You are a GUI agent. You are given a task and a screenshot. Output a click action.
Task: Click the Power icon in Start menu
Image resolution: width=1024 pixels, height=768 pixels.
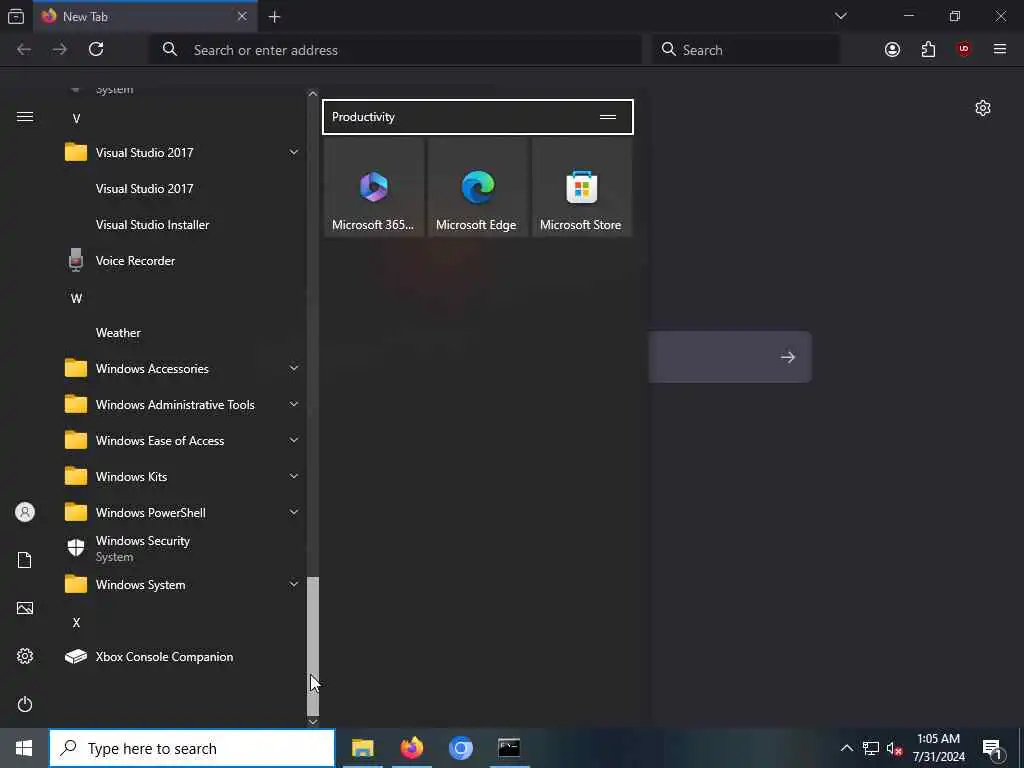tap(25, 704)
